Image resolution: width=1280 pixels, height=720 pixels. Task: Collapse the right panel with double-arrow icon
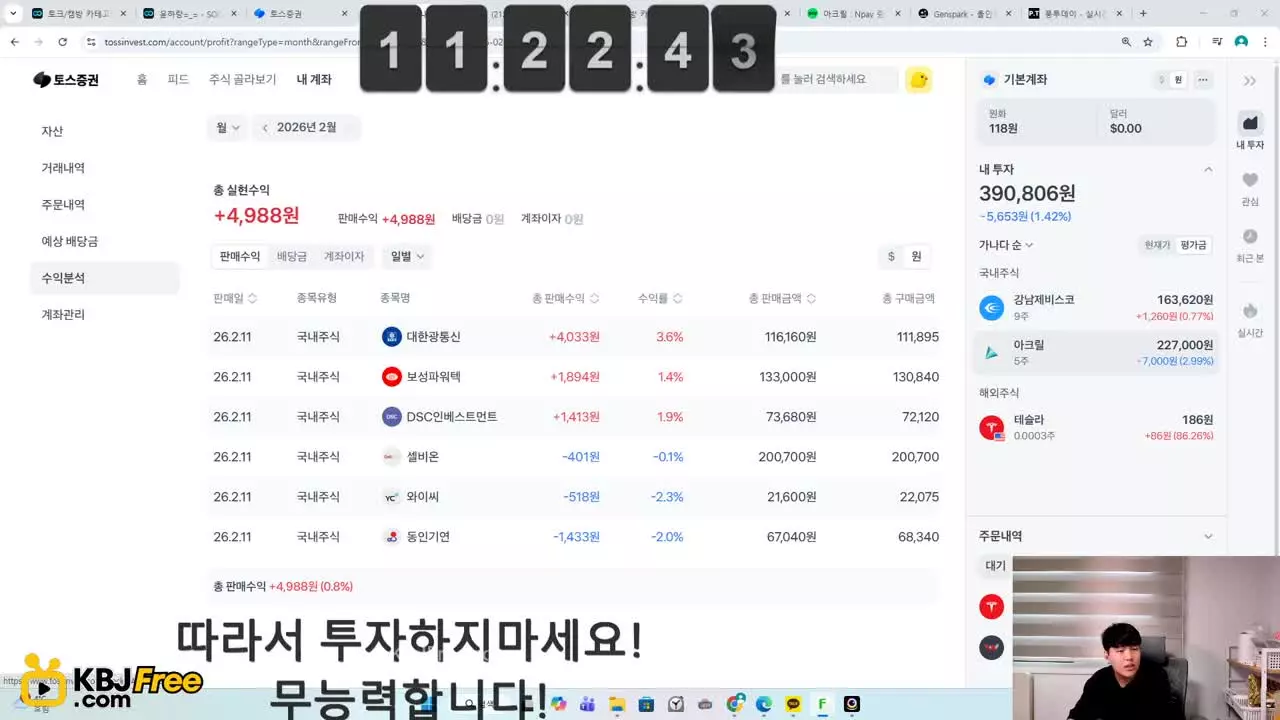(x=1250, y=80)
